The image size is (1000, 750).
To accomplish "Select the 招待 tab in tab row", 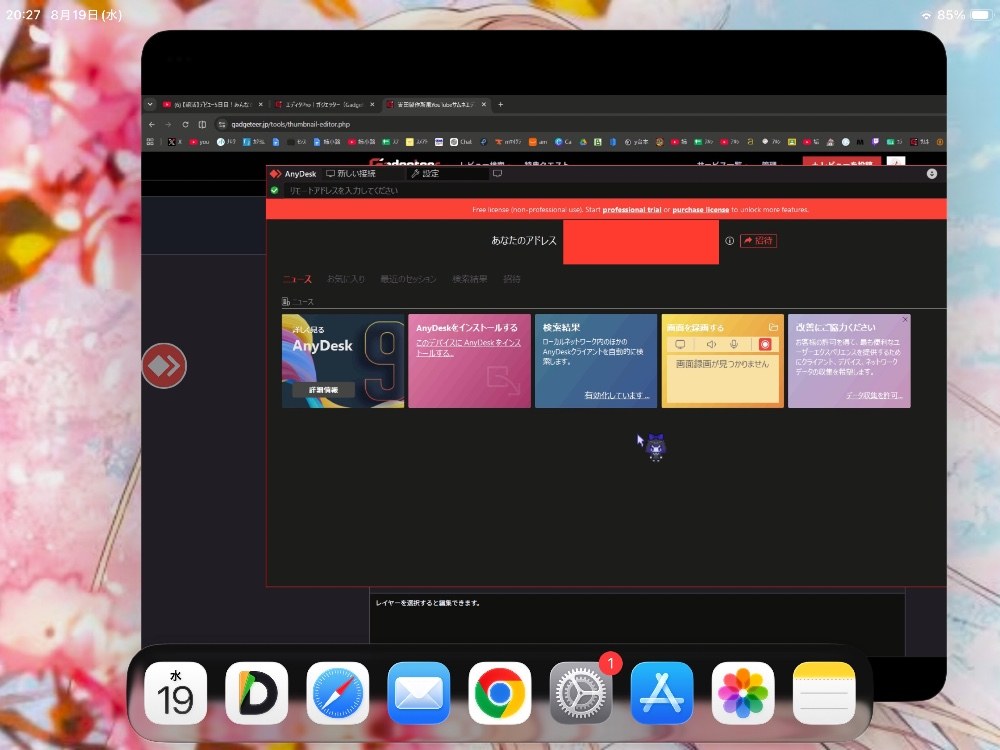I will 512,279.
